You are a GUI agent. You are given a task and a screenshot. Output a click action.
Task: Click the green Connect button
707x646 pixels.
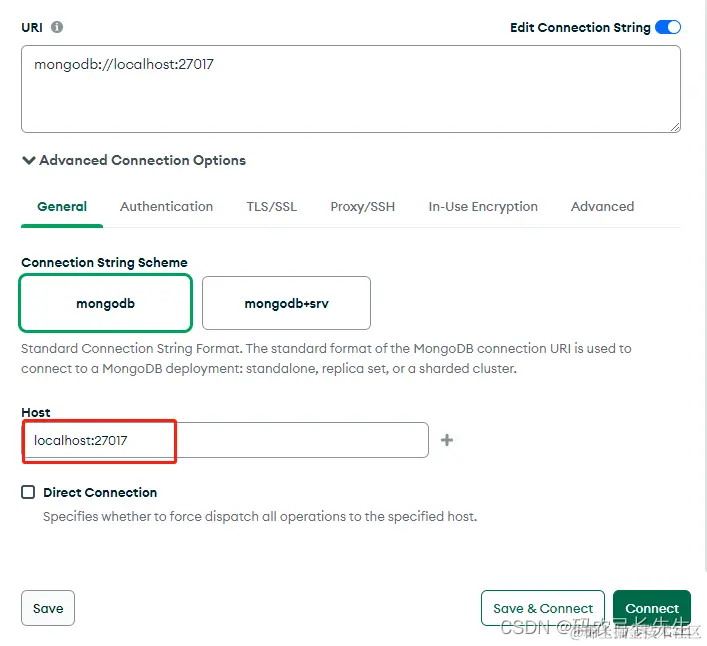coord(652,608)
